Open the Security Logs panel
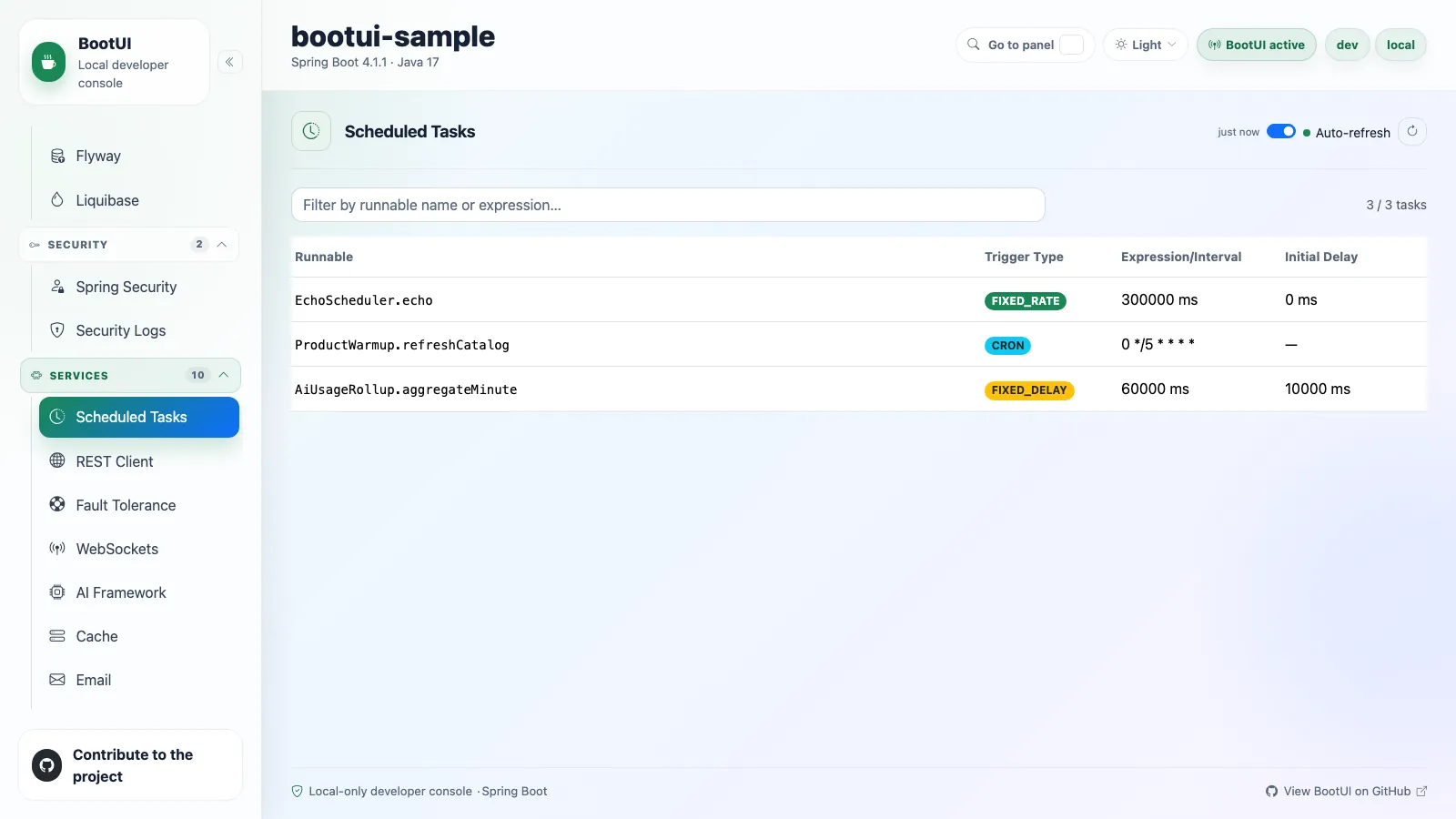The width and height of the screenshot is (1456, 819). (x=139, y=330)
